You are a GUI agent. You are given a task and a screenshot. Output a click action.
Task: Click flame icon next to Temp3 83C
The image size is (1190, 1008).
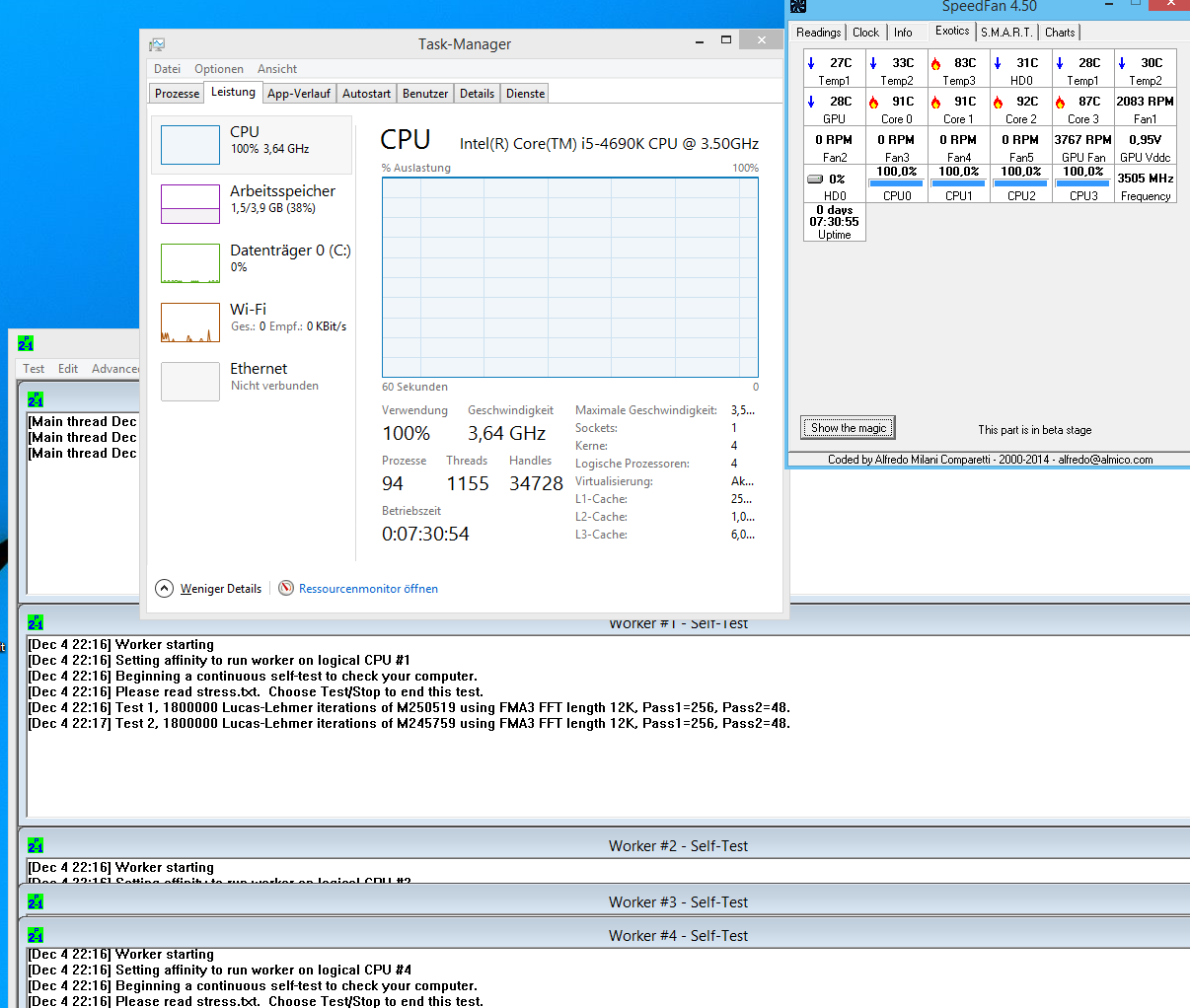point(935,63)
